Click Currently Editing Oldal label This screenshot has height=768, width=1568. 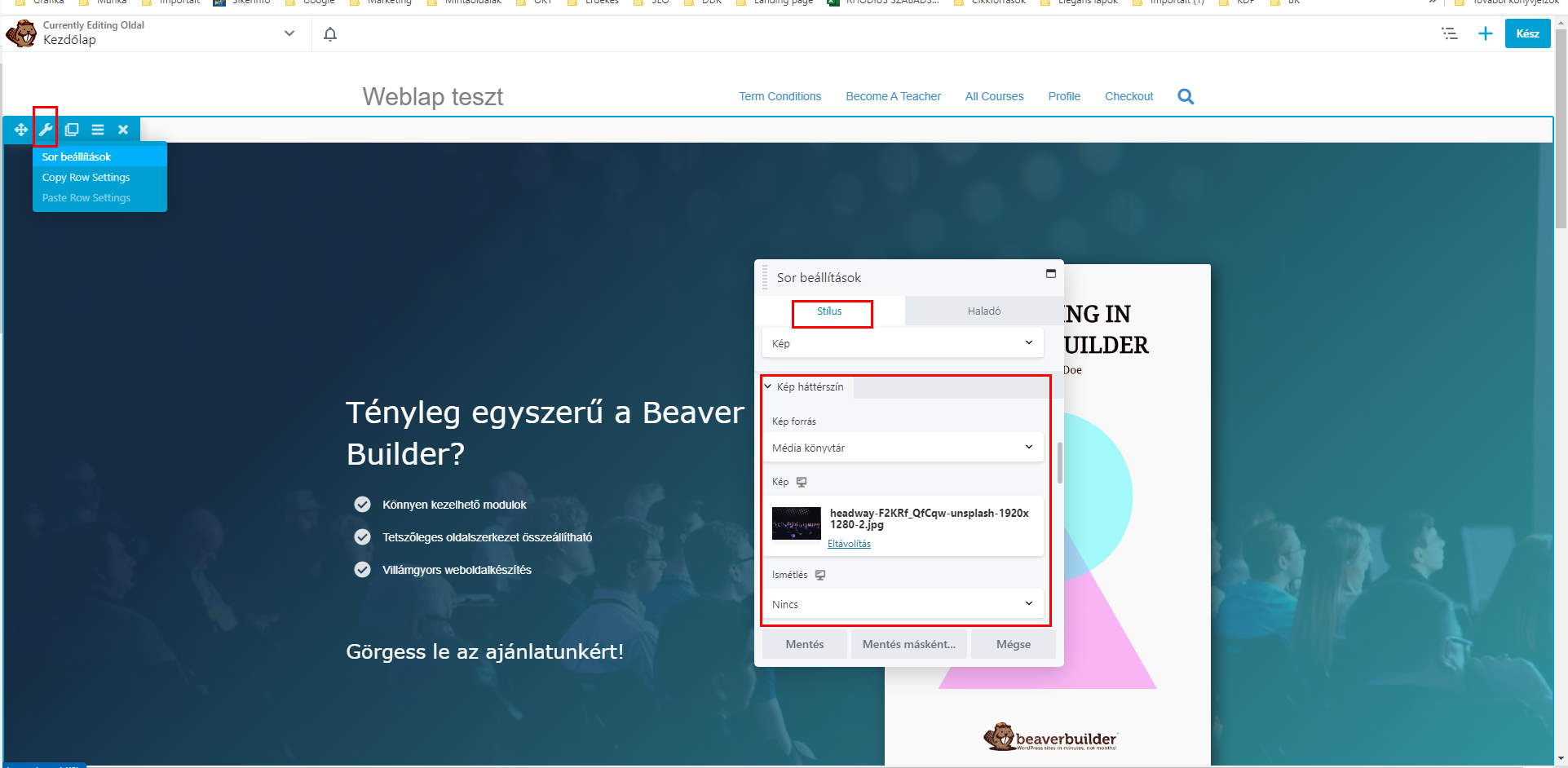[x=94, y=25]
